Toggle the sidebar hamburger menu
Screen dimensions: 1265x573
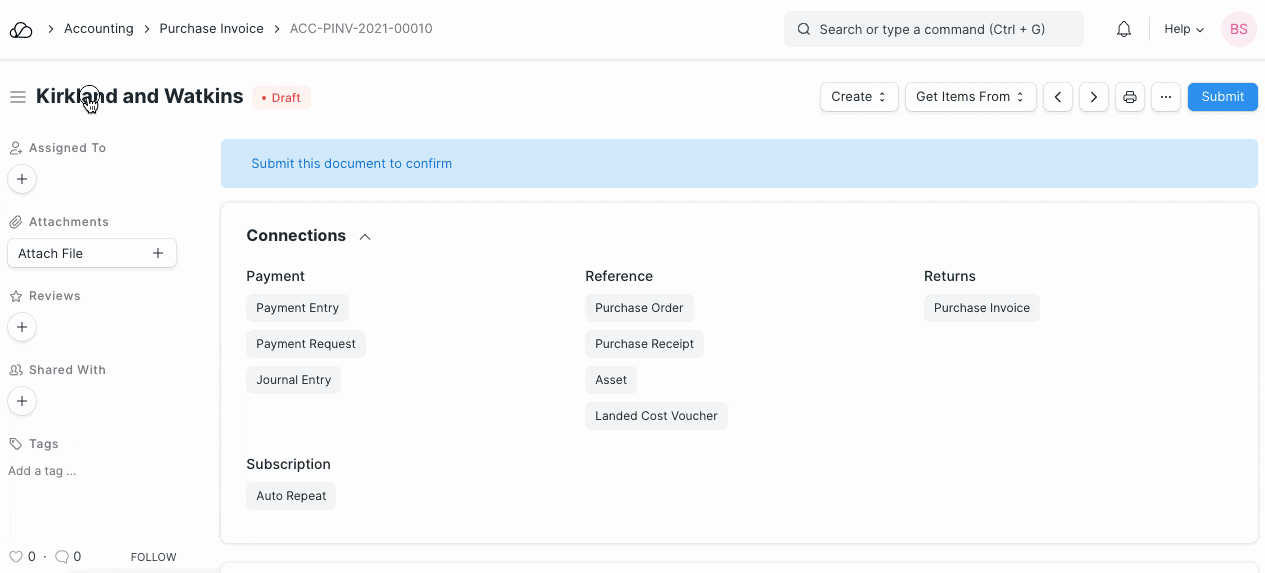point(17,97)
